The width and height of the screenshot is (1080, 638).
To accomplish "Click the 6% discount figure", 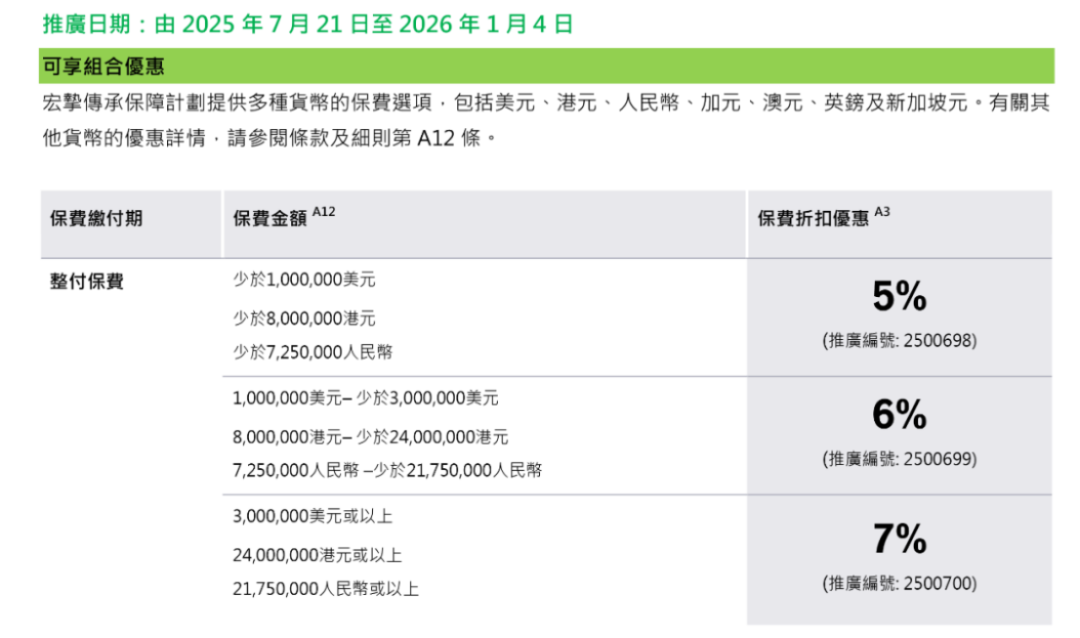I will [x=899, y=415].
